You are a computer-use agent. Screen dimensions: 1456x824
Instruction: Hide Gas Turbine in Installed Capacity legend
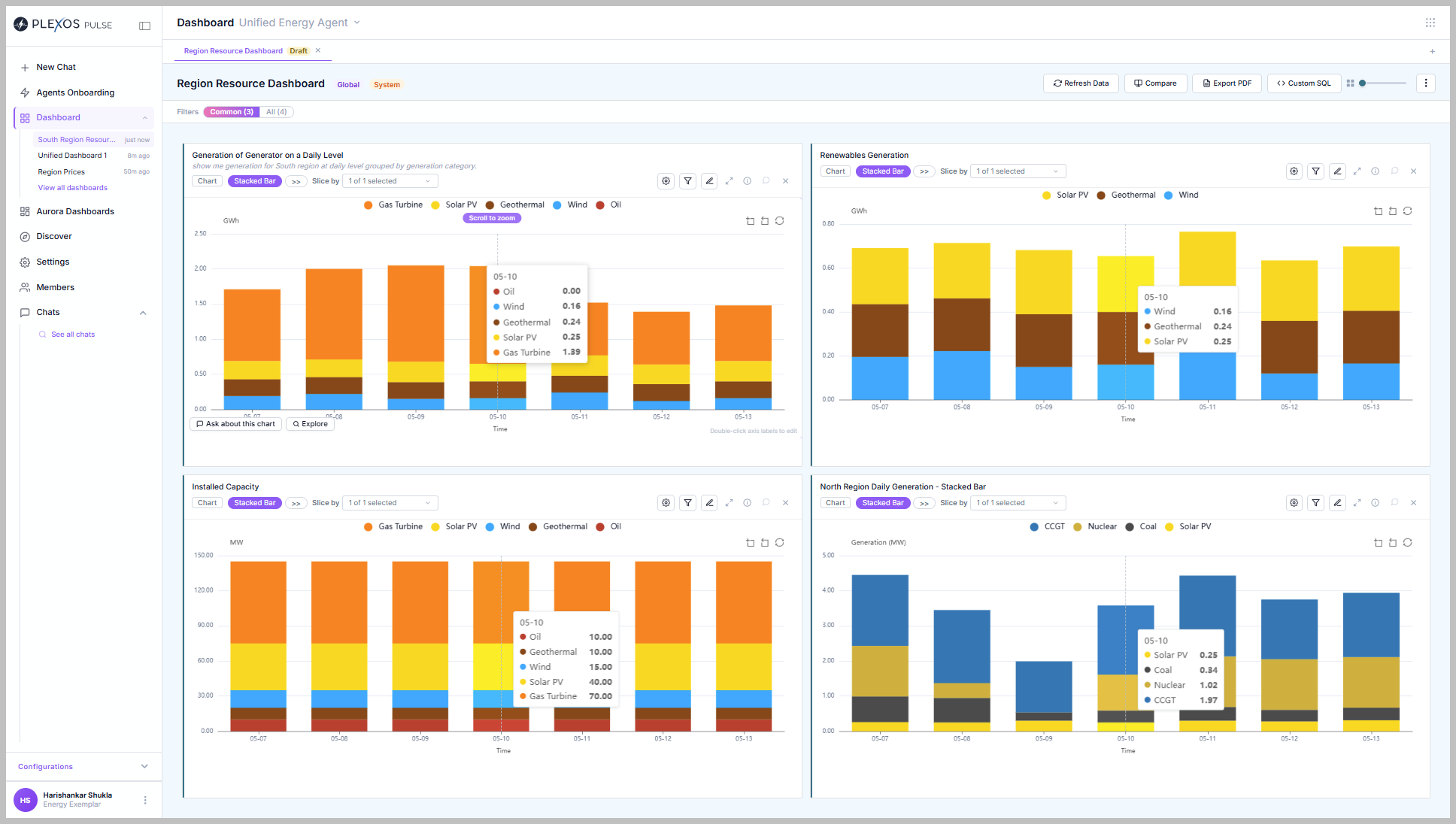(x=393, y=527)
